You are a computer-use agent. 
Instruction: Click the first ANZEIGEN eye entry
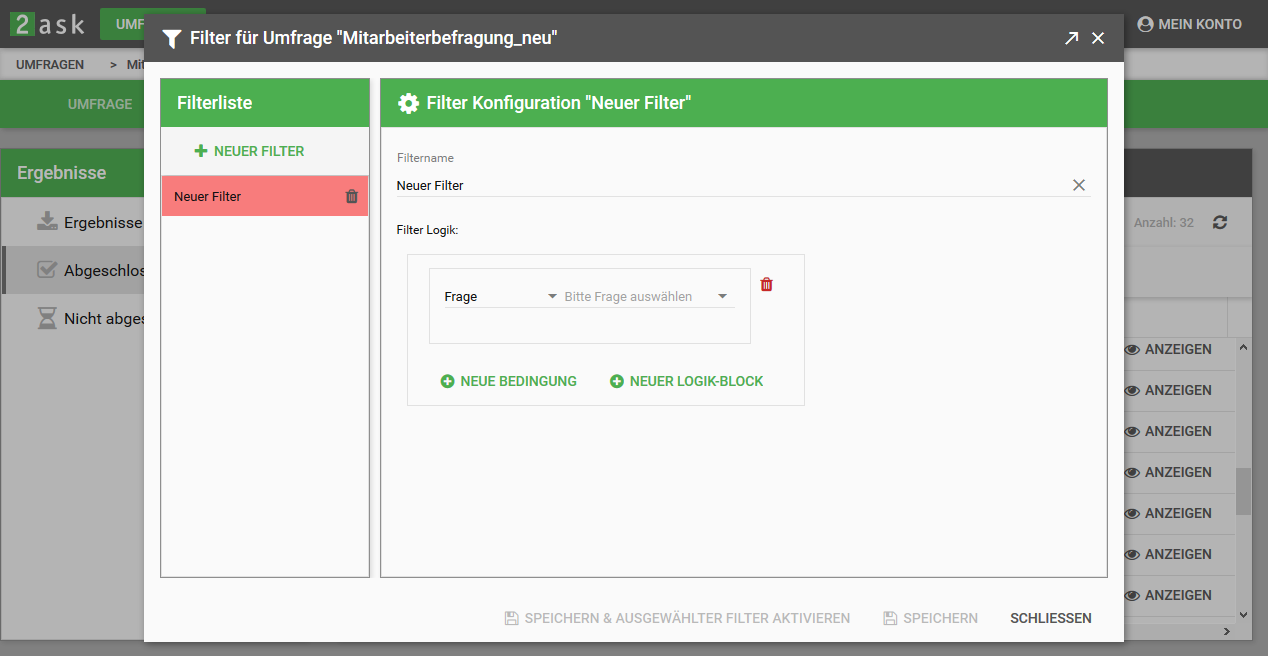click(1168, 349)
